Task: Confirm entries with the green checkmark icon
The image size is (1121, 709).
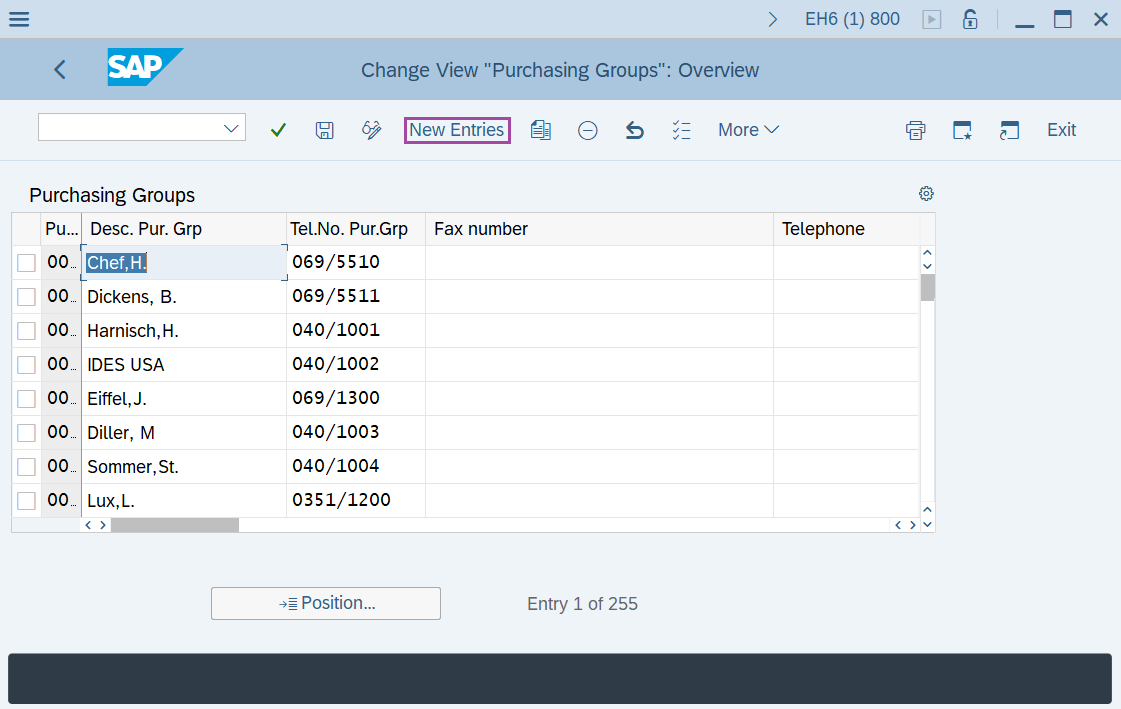Action: click(x=278, y=130)
